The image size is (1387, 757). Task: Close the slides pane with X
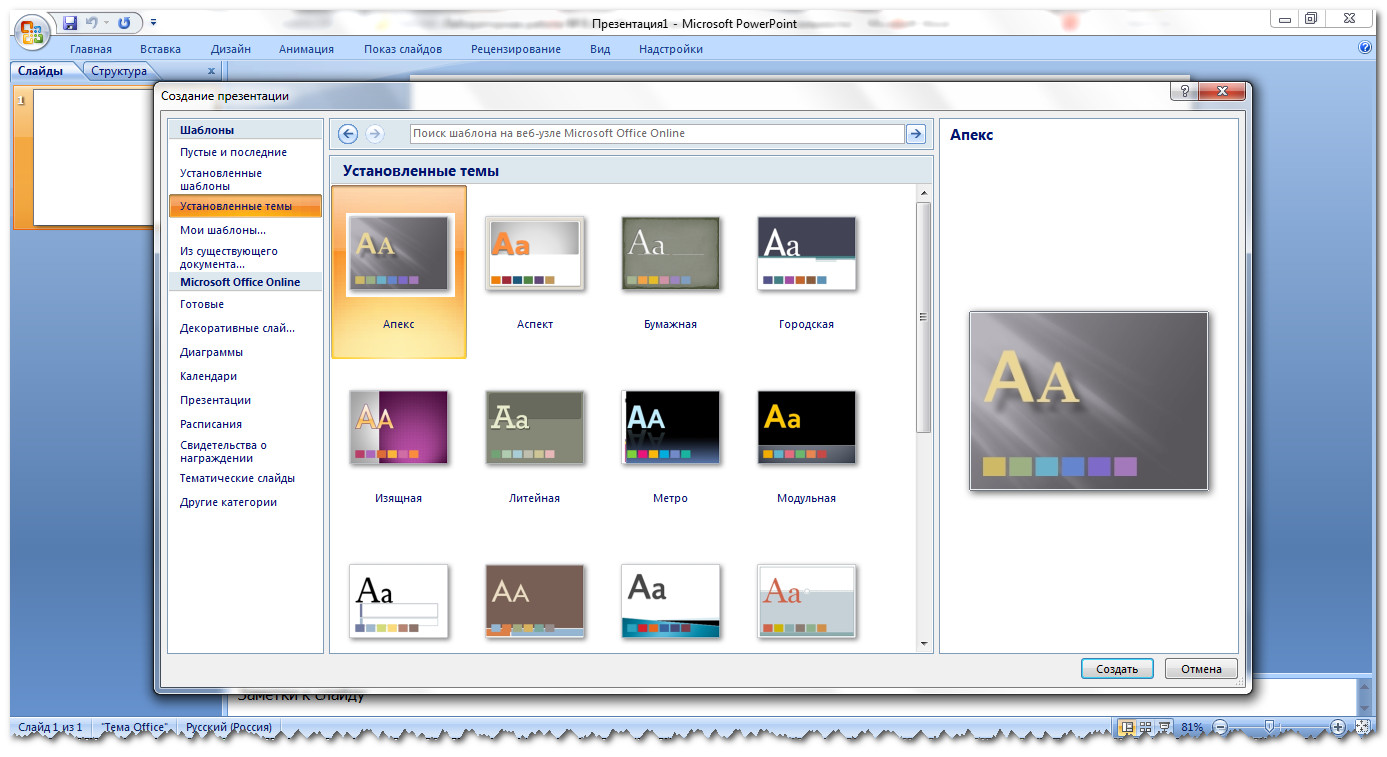click(x=211, y=71)
